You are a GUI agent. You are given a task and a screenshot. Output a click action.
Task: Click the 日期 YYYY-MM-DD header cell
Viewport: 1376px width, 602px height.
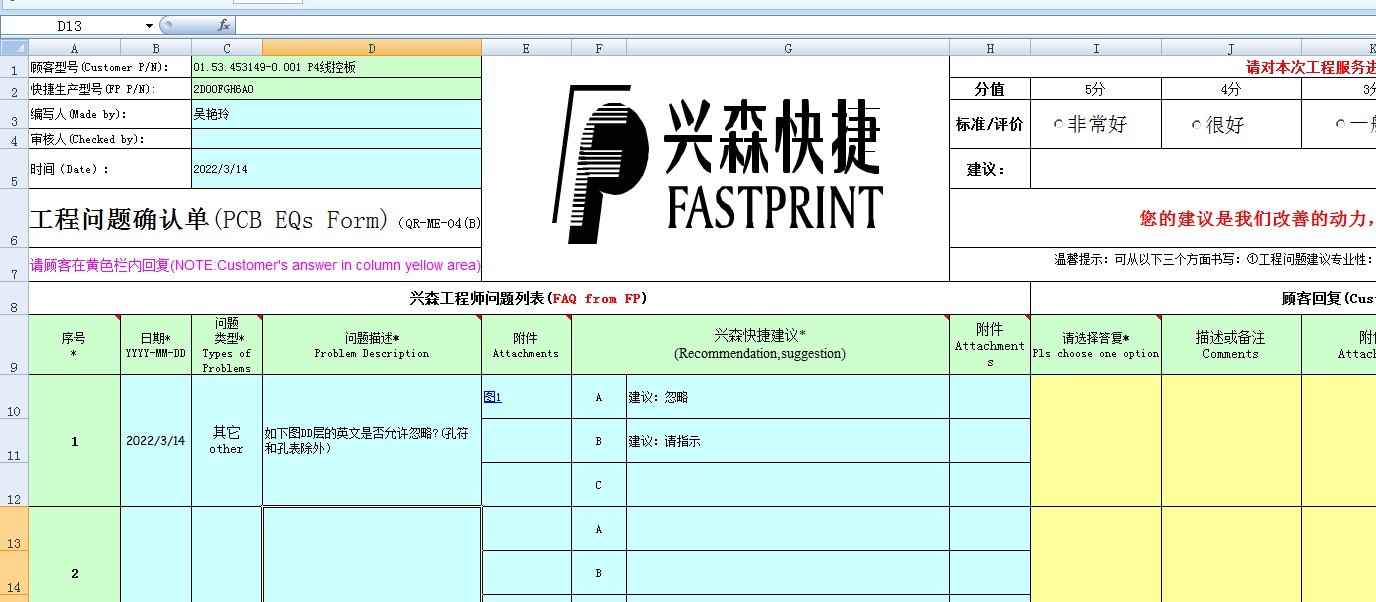coord(156,345)
